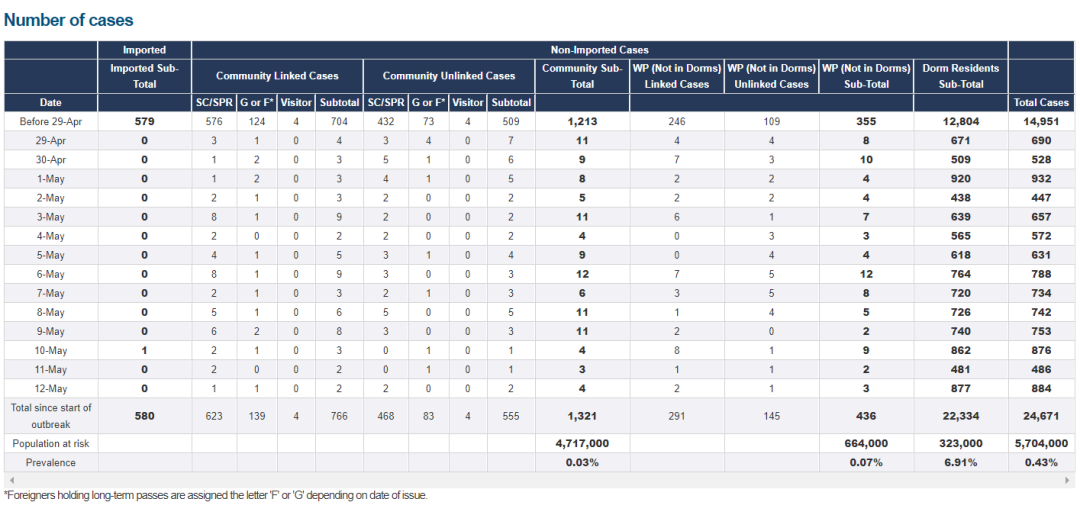Select the 'Before 29-Apr' row label
1080x515 pixels.
point(50,121)
